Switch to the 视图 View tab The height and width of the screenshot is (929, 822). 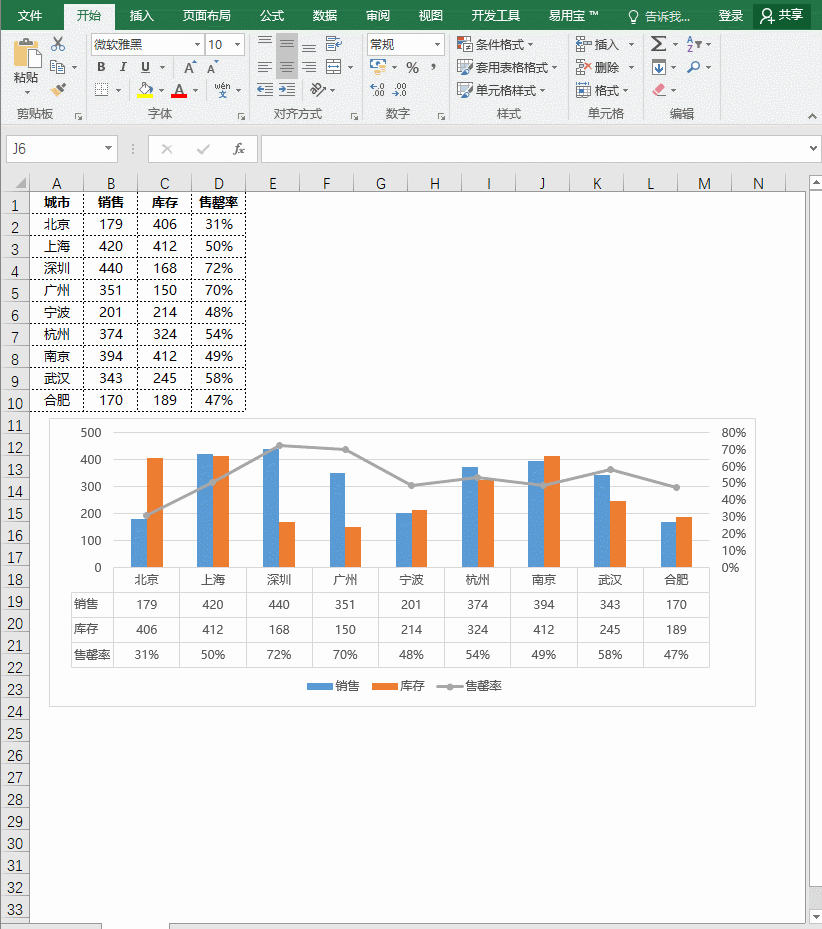[x=431, y=15]
